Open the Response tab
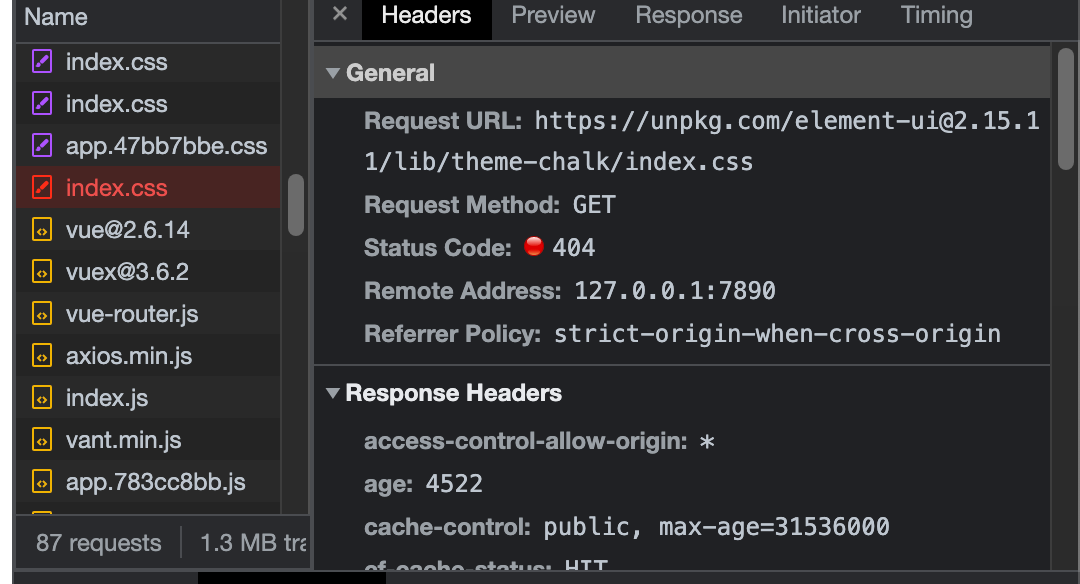Image resolution: width=1080 pixels, height=584 pixels. click(688, 15)
